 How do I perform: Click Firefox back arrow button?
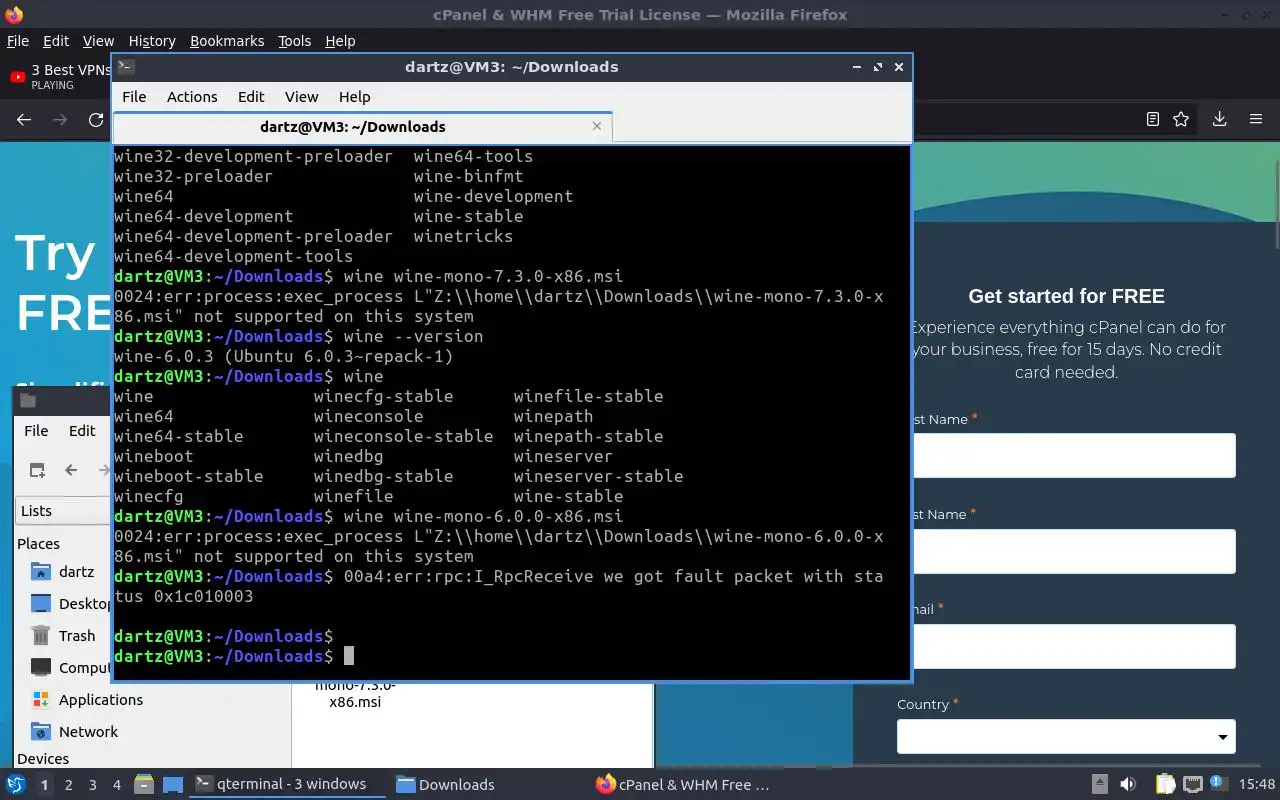[24, 119]
